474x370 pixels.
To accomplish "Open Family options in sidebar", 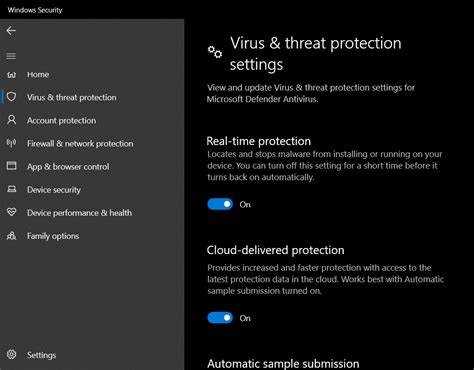I will 53,236.
